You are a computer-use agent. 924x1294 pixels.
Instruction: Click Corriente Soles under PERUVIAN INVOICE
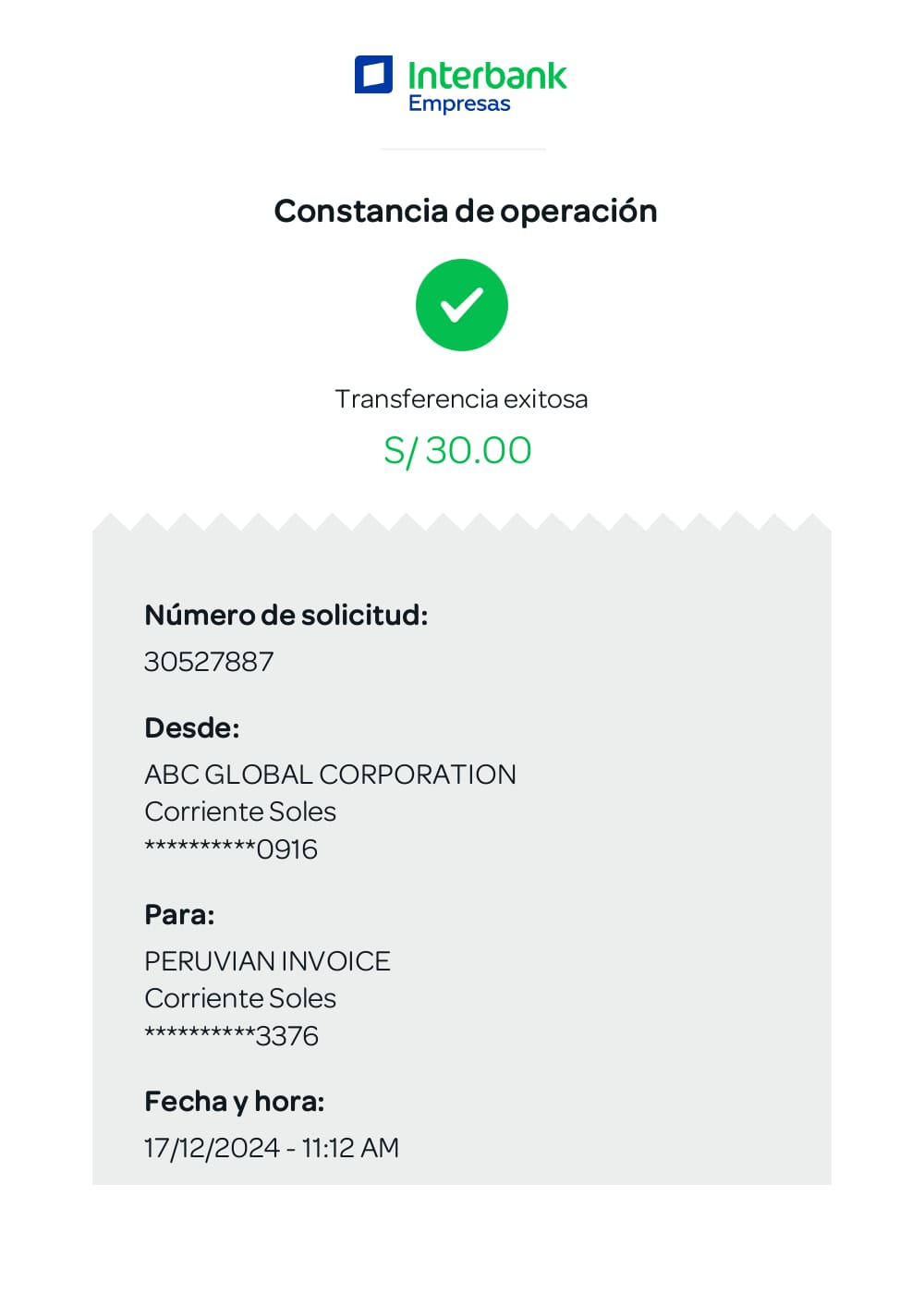click(x=240, y=998)
